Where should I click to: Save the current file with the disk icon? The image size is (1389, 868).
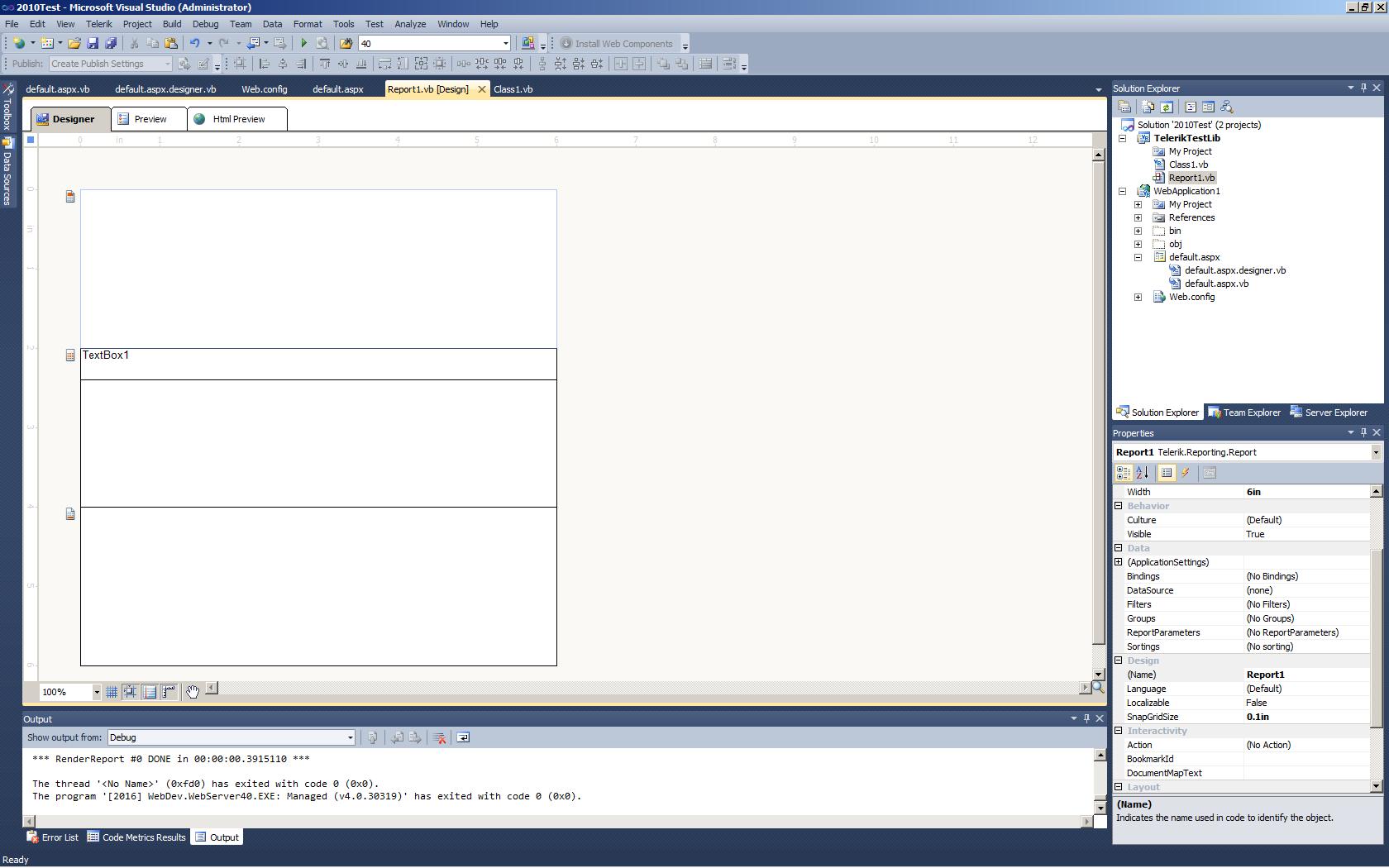(93, 44)
